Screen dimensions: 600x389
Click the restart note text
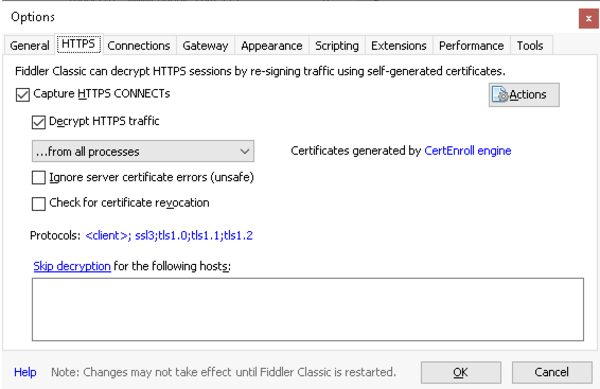coord(223,372)
